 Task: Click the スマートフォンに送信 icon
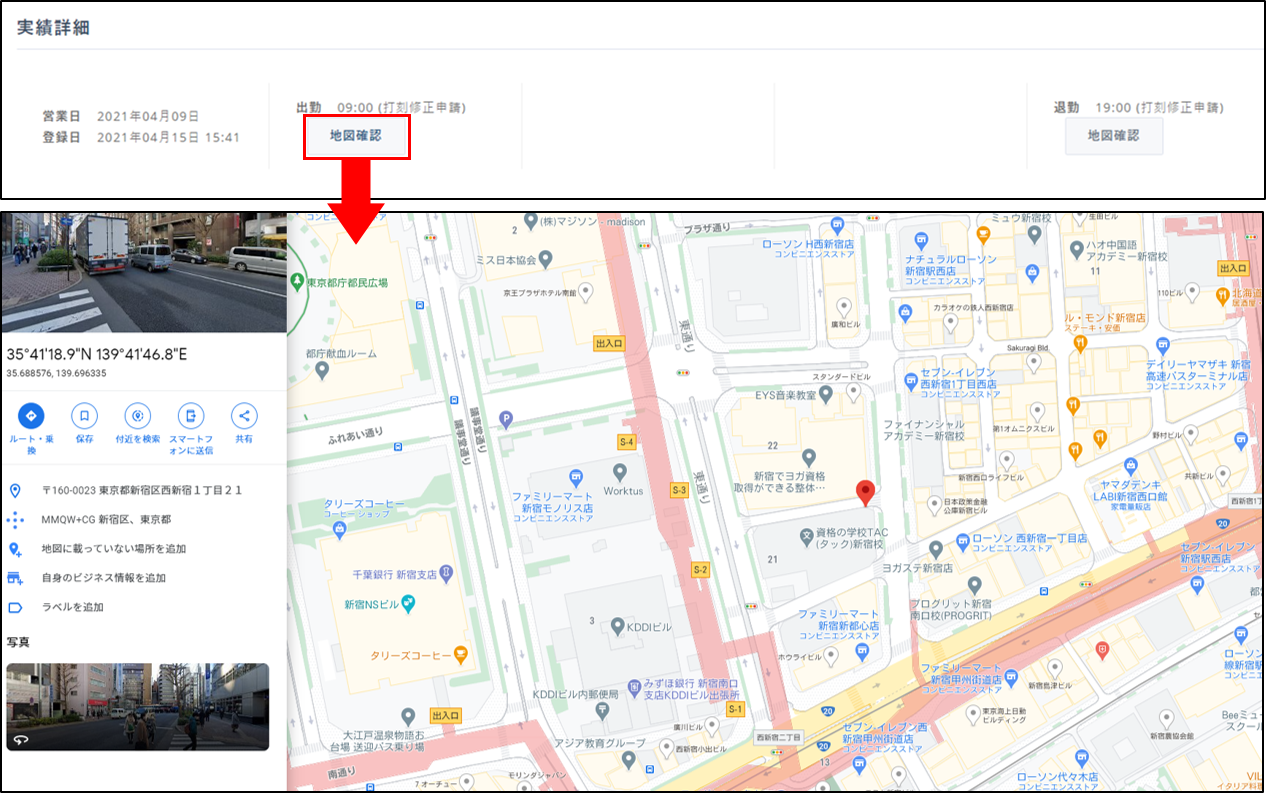click(x=190, y=416)
